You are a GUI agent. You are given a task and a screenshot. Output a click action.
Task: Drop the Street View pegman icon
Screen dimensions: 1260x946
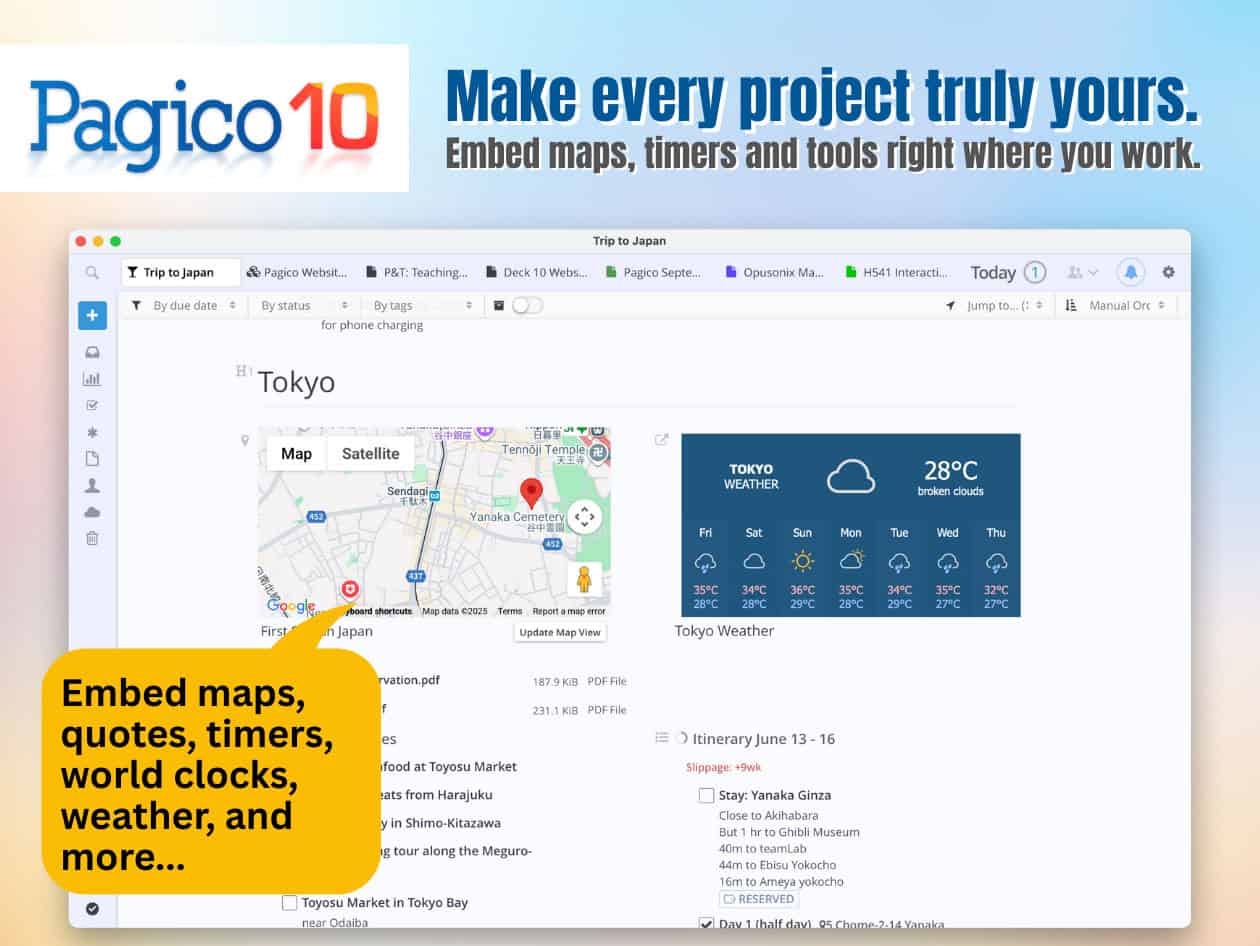pos(584,580)
